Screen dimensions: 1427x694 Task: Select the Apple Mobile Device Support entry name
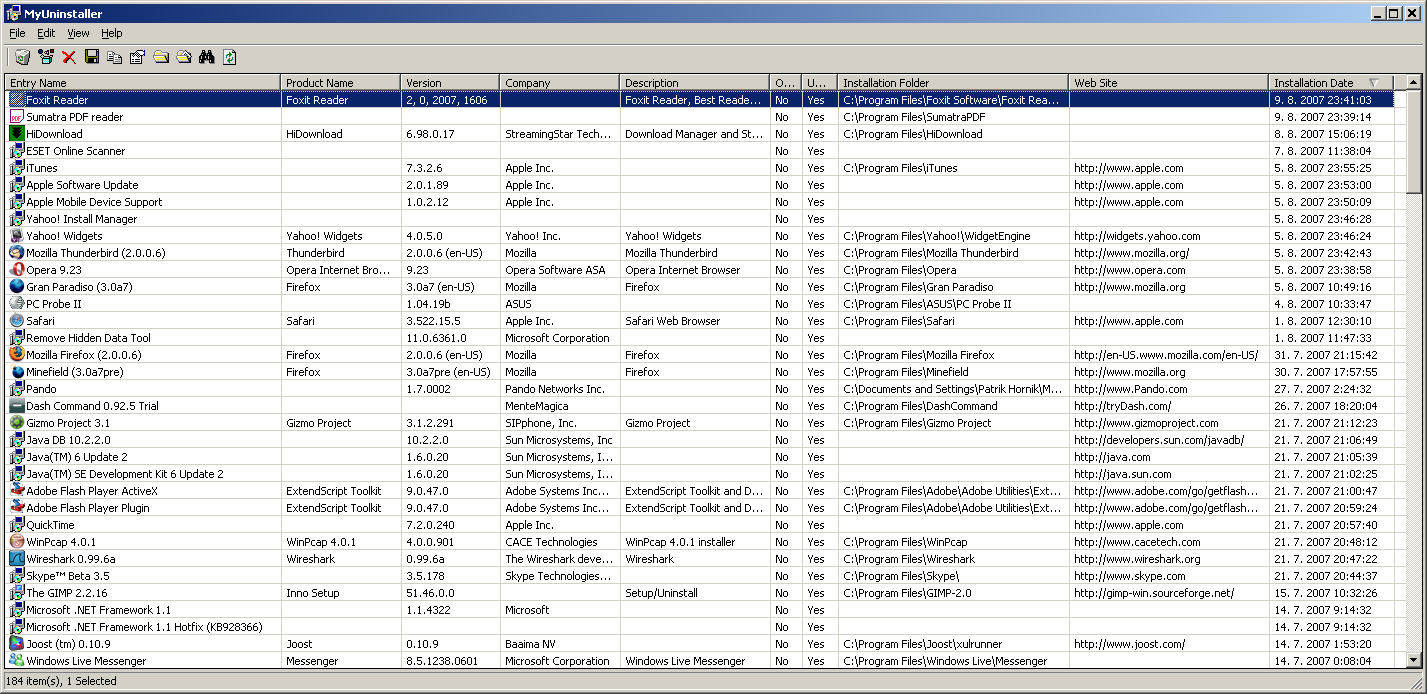click(x=94, y=202)
